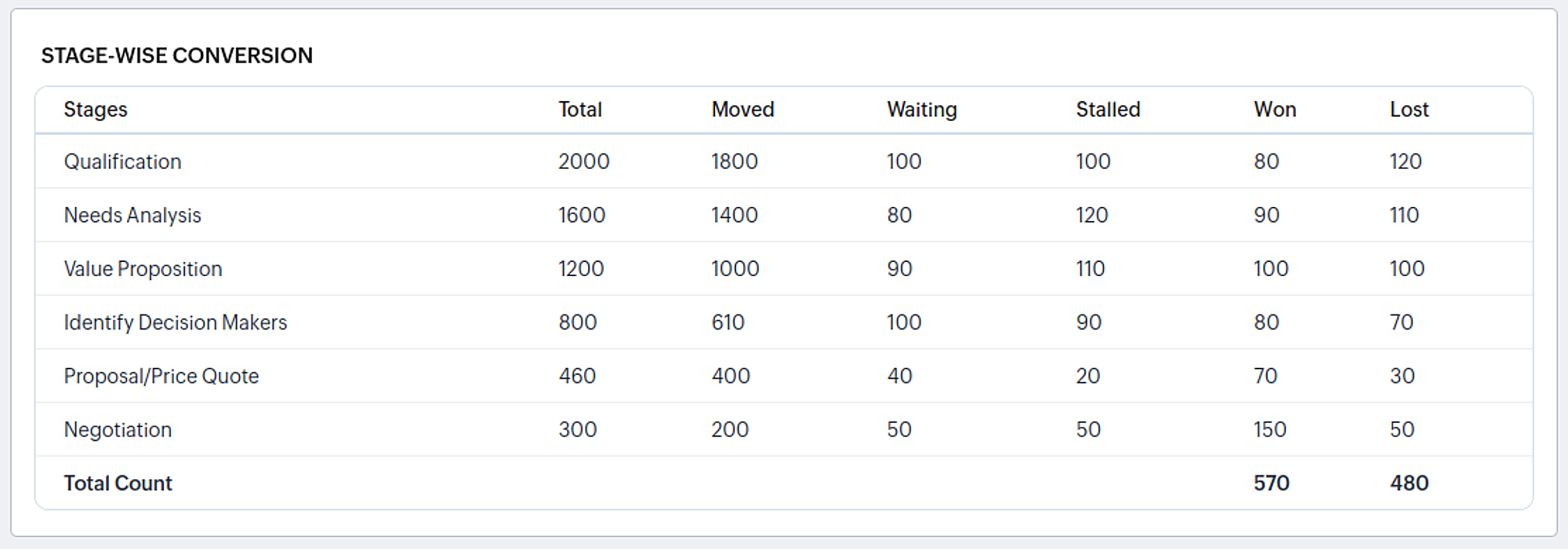Click the Waiting column header
This screenshot has width=1568, height=549.
coord(922,110)
